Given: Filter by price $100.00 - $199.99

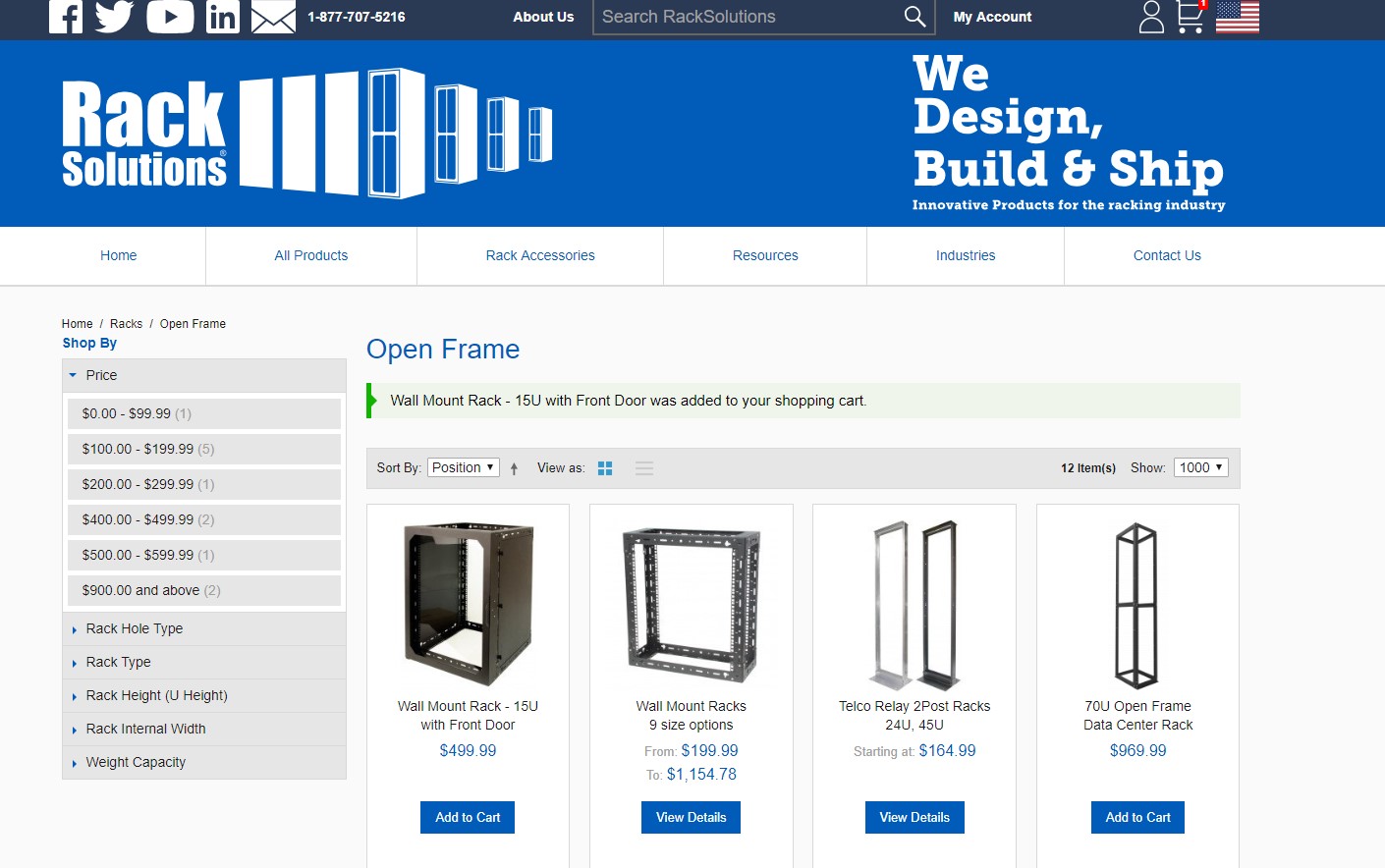Looking at the screenshot, I should [204, 449].
